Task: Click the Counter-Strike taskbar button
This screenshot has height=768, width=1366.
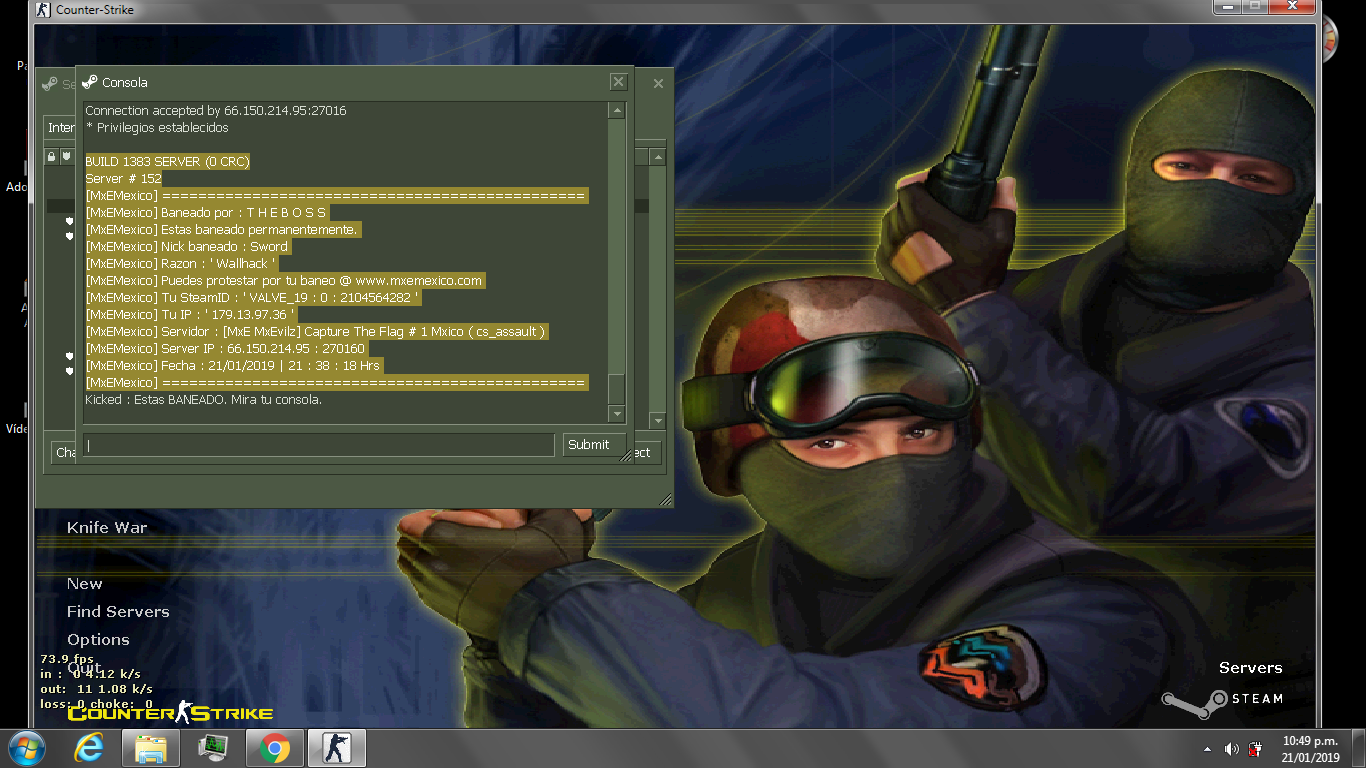Action: pyautogui.click(x=337, y=748)
